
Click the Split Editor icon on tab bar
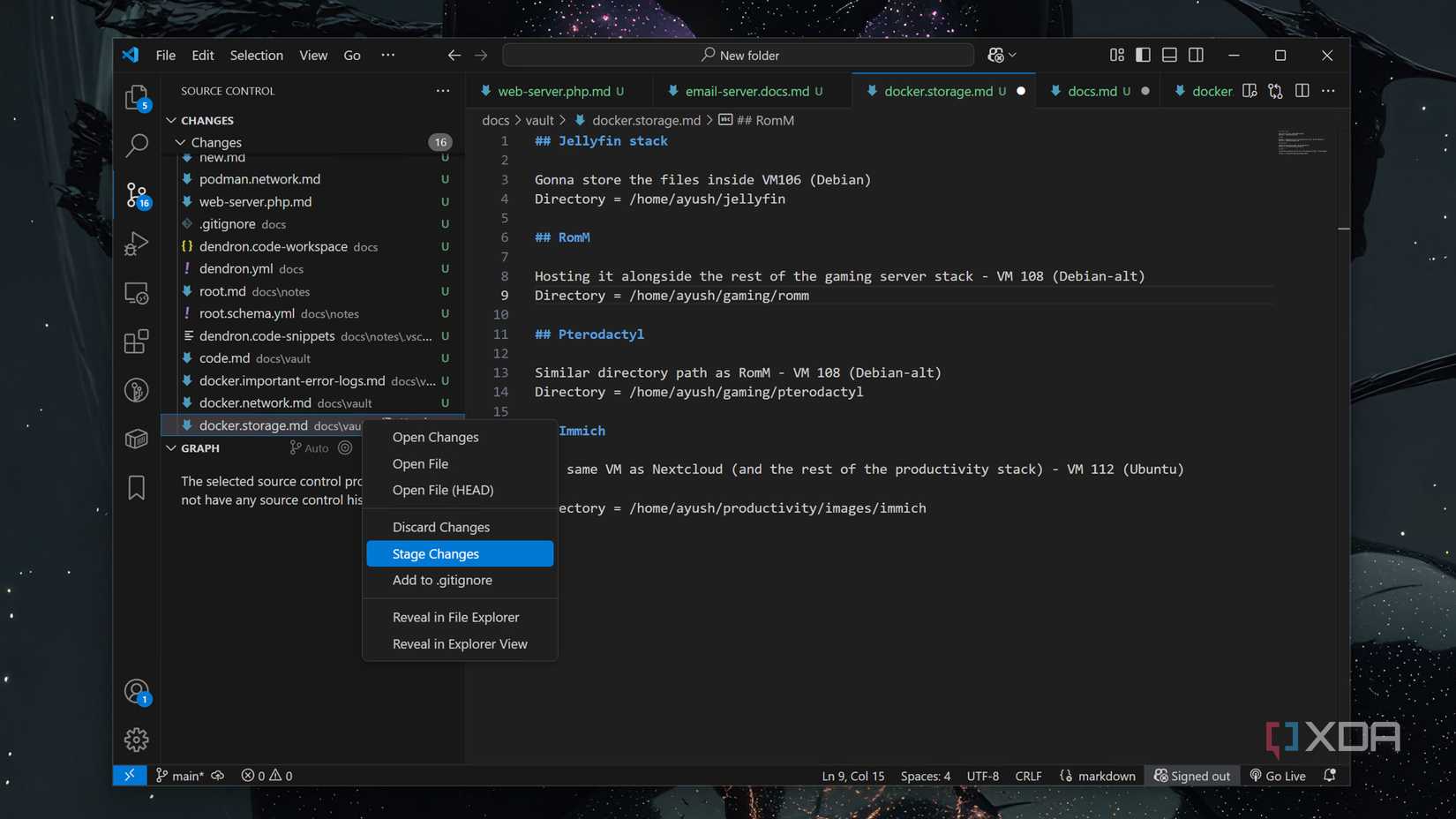coord(1302,90)
